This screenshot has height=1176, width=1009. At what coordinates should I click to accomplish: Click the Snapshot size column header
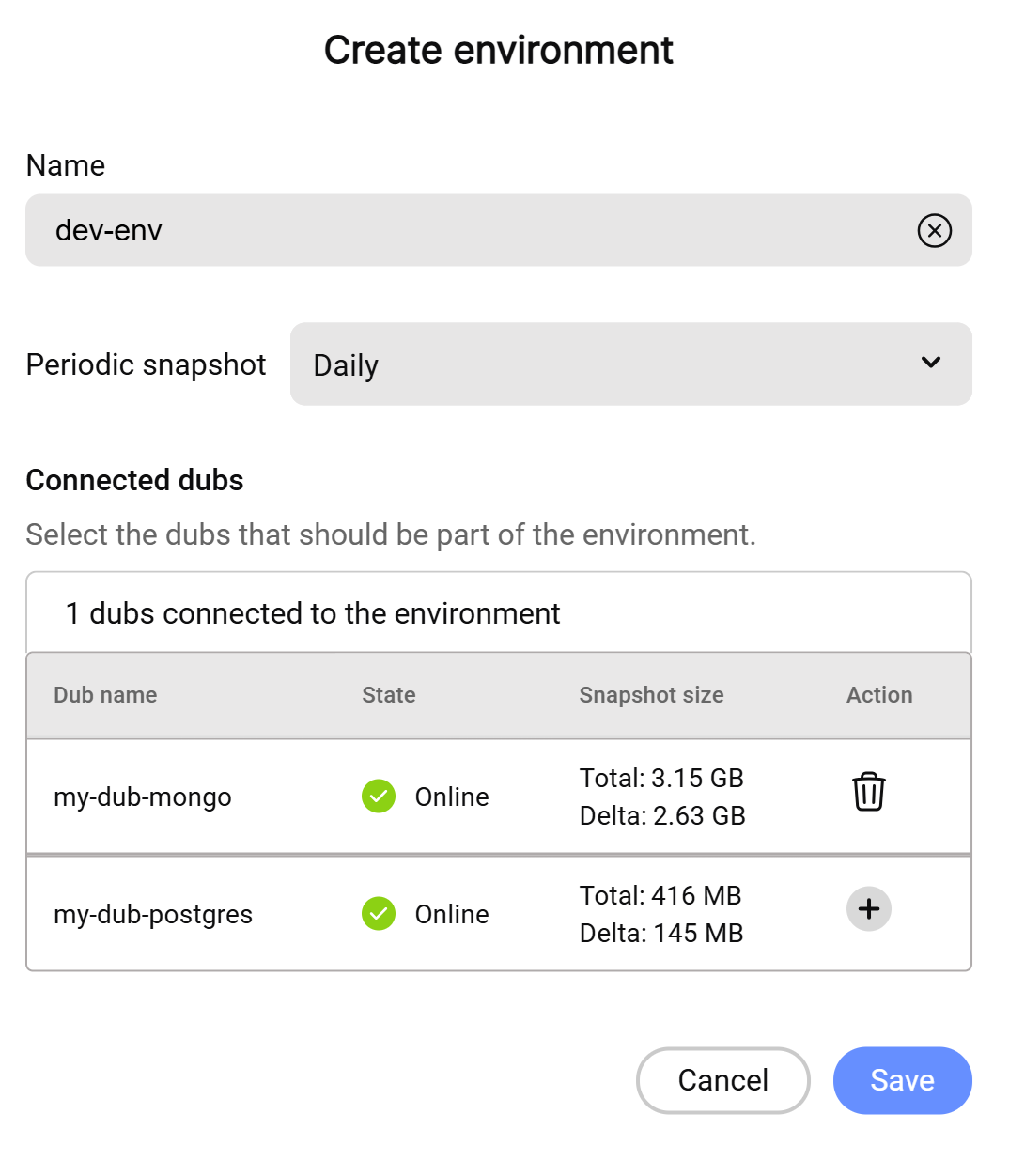click(651, 695)
